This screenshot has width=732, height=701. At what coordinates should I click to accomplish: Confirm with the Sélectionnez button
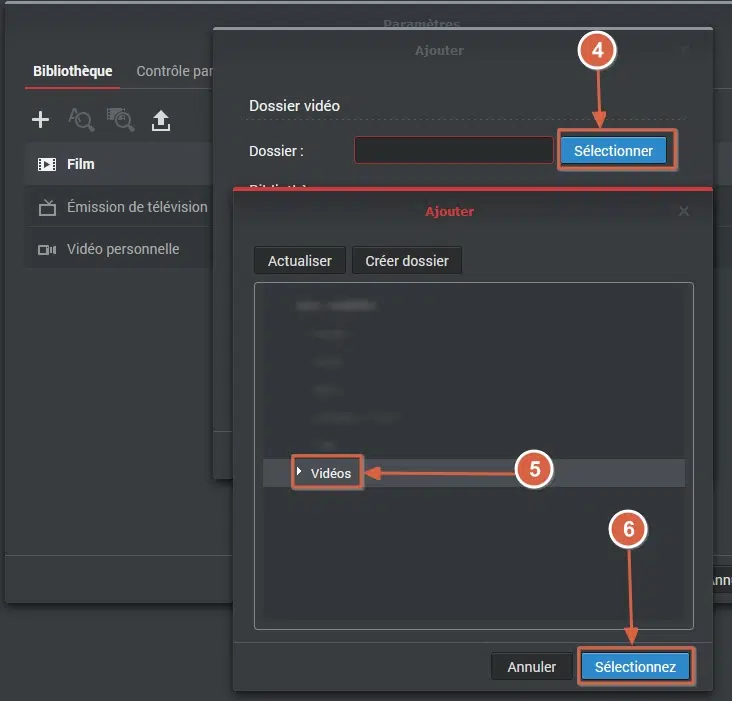[635, 666]
